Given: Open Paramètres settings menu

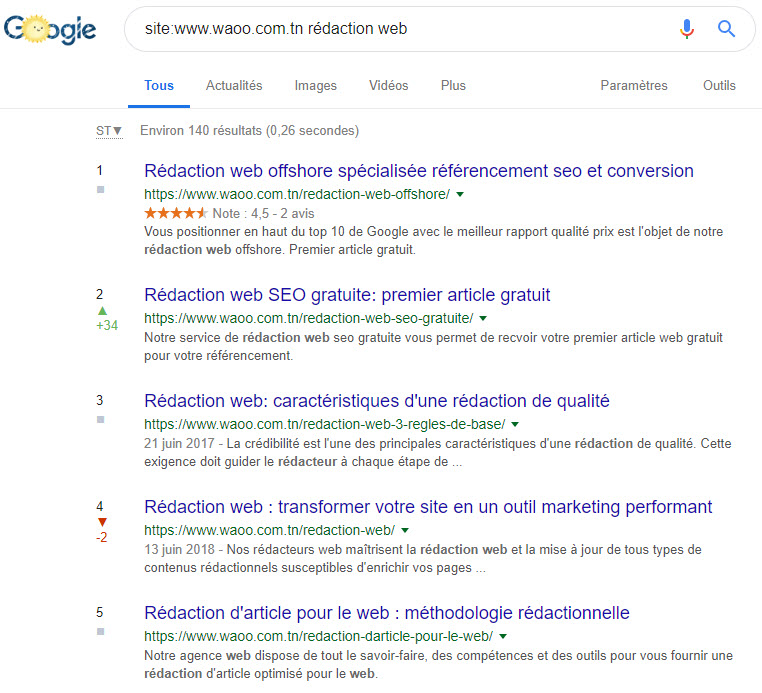Looking at the screenshot, I should [x=634, y=86].
